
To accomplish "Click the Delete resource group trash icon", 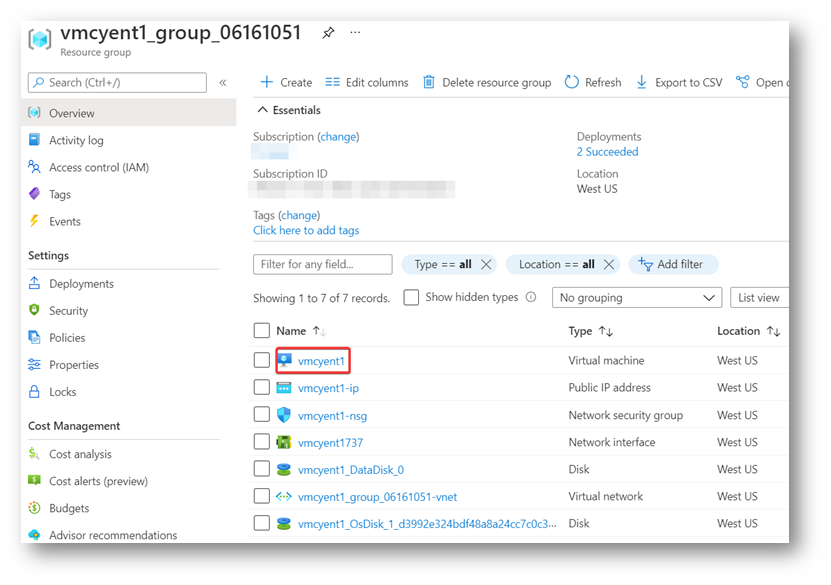I will [429, 82].
